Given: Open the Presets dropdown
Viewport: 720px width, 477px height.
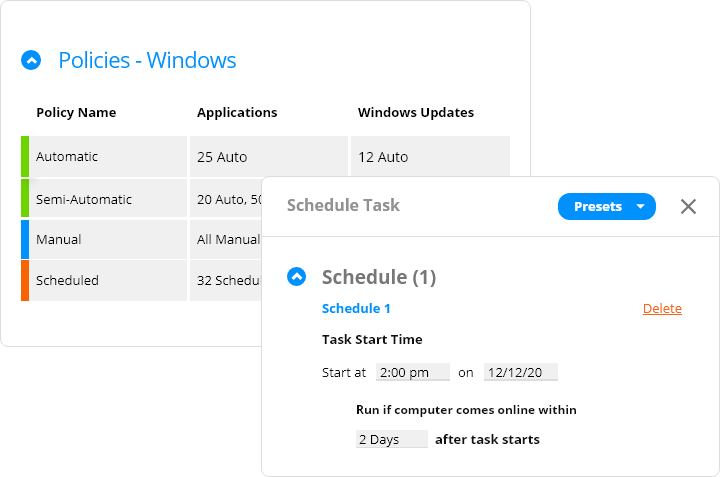Looking at the screenshot, I should [607, 207].
